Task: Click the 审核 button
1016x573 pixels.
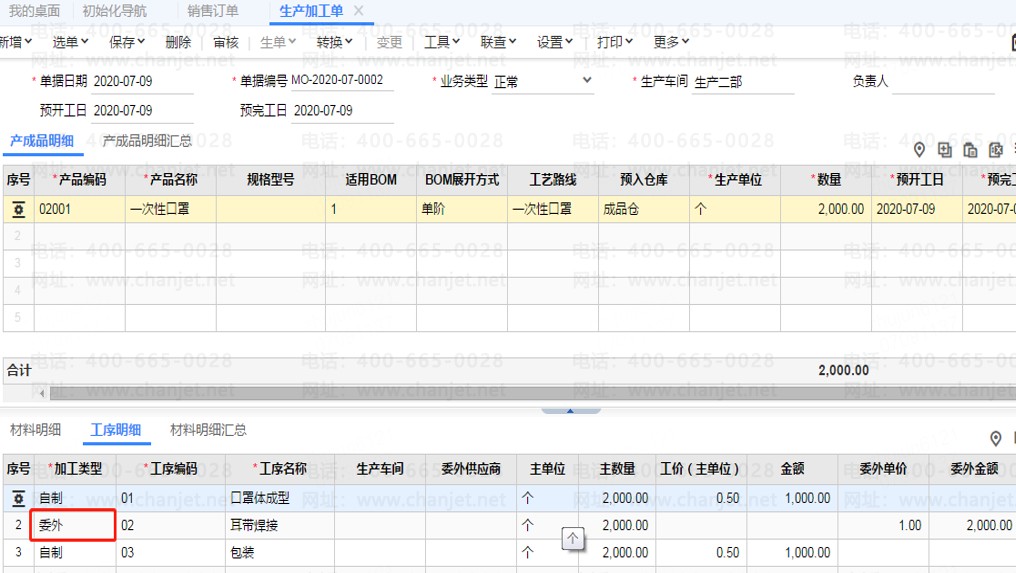Action: (226, 42)
